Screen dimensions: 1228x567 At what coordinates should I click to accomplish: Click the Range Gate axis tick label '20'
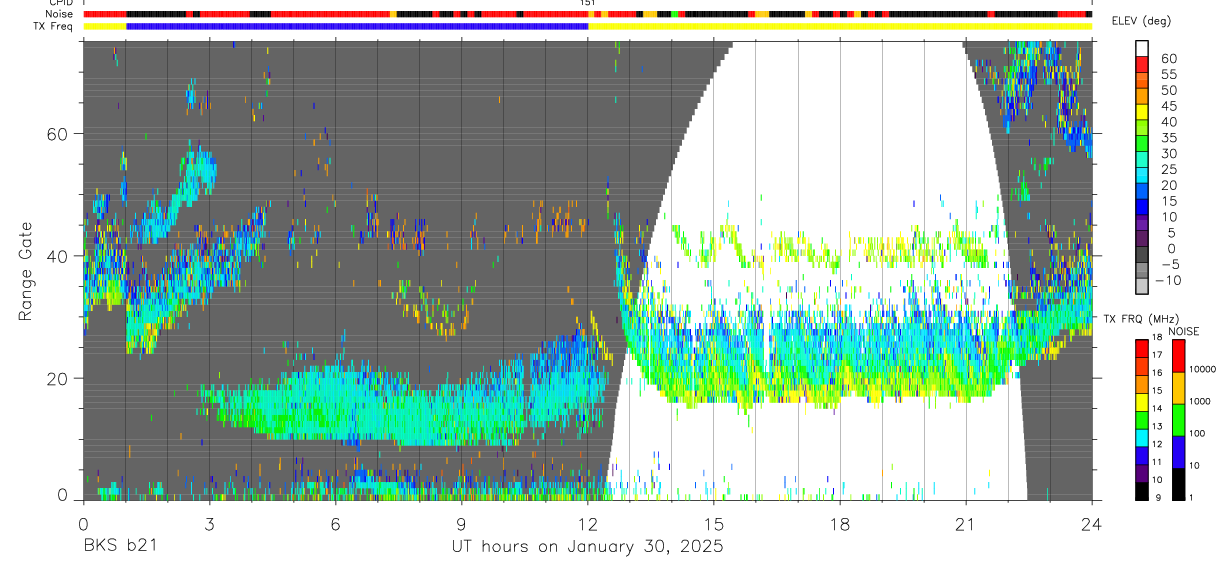coord(58,378)
